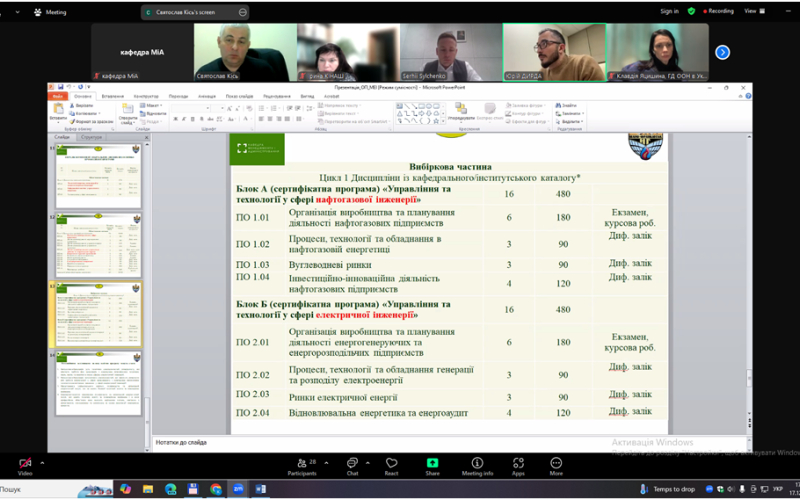
Task: Click Вирізати (cut) in clipboard group
Action: pos(81,106)
